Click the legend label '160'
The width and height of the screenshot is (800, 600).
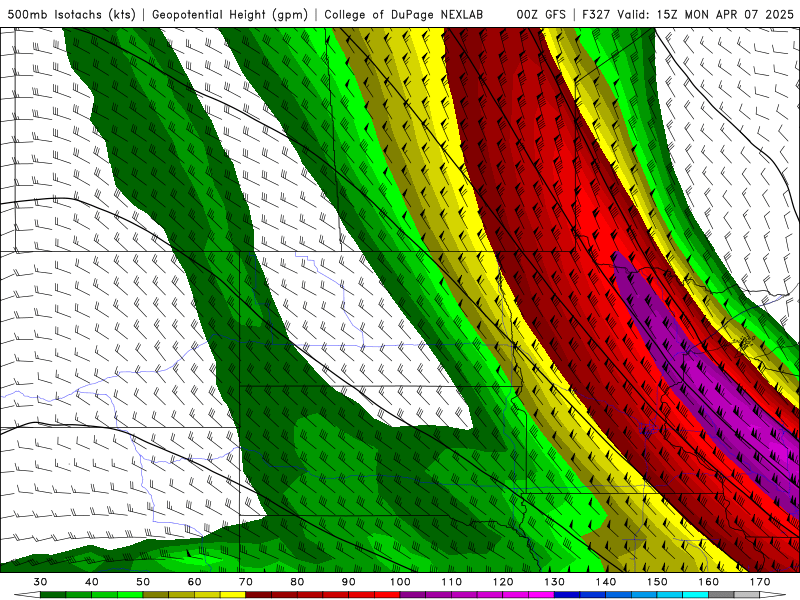click(709, 582)
